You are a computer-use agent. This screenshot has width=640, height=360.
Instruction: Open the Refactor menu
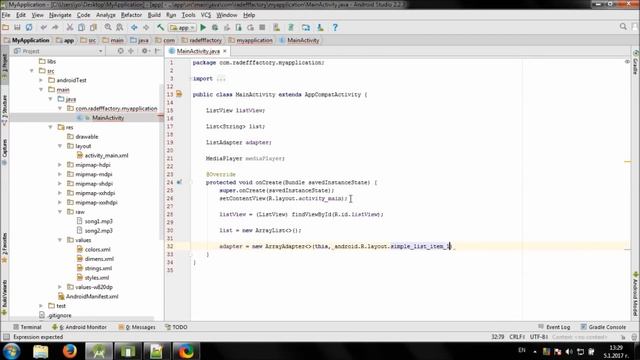[131, 15]
